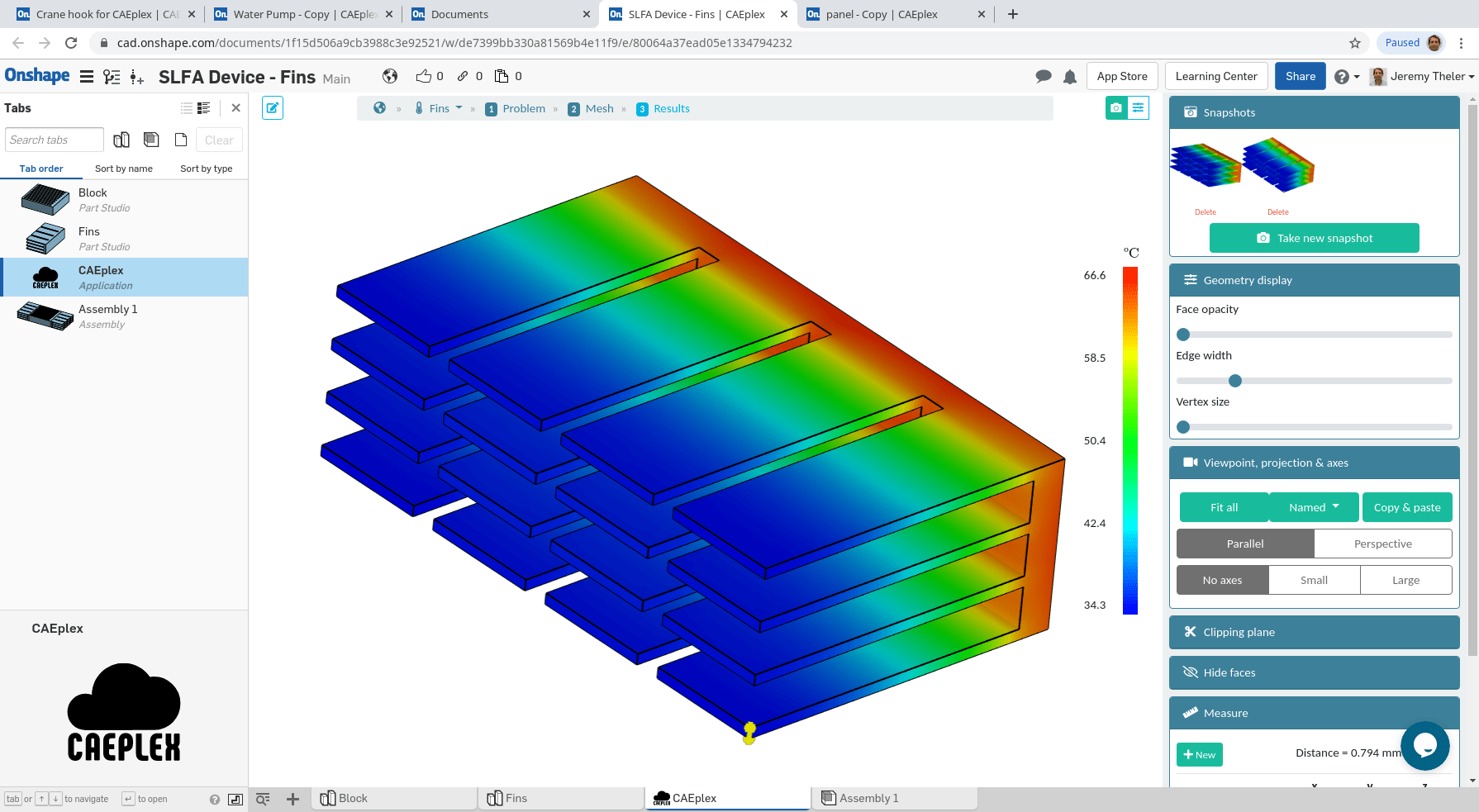Open the CAEplex step editor pencil icon
1479x812 pixels.
click(x=272, y=107)
